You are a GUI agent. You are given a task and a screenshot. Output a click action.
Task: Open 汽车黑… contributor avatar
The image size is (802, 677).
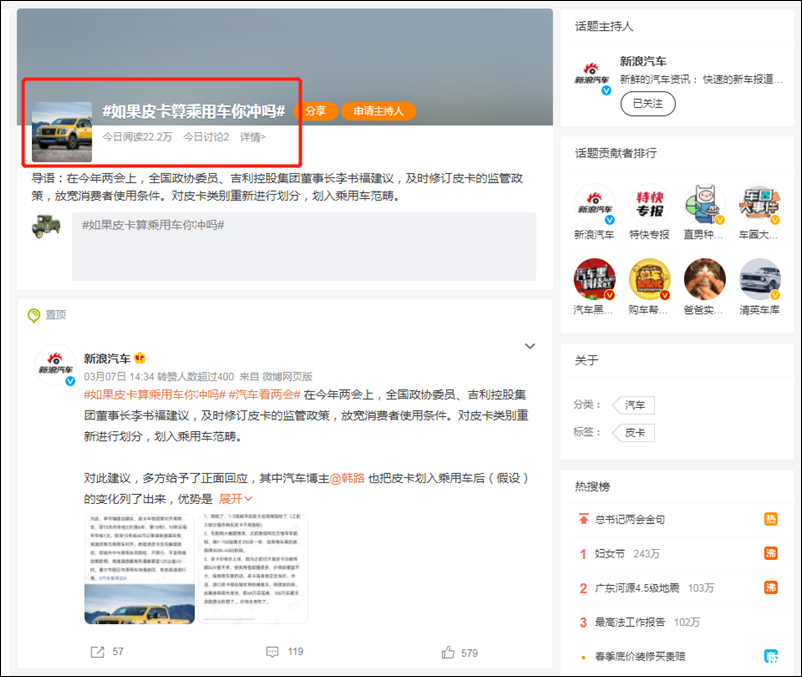tap(594, 279)
